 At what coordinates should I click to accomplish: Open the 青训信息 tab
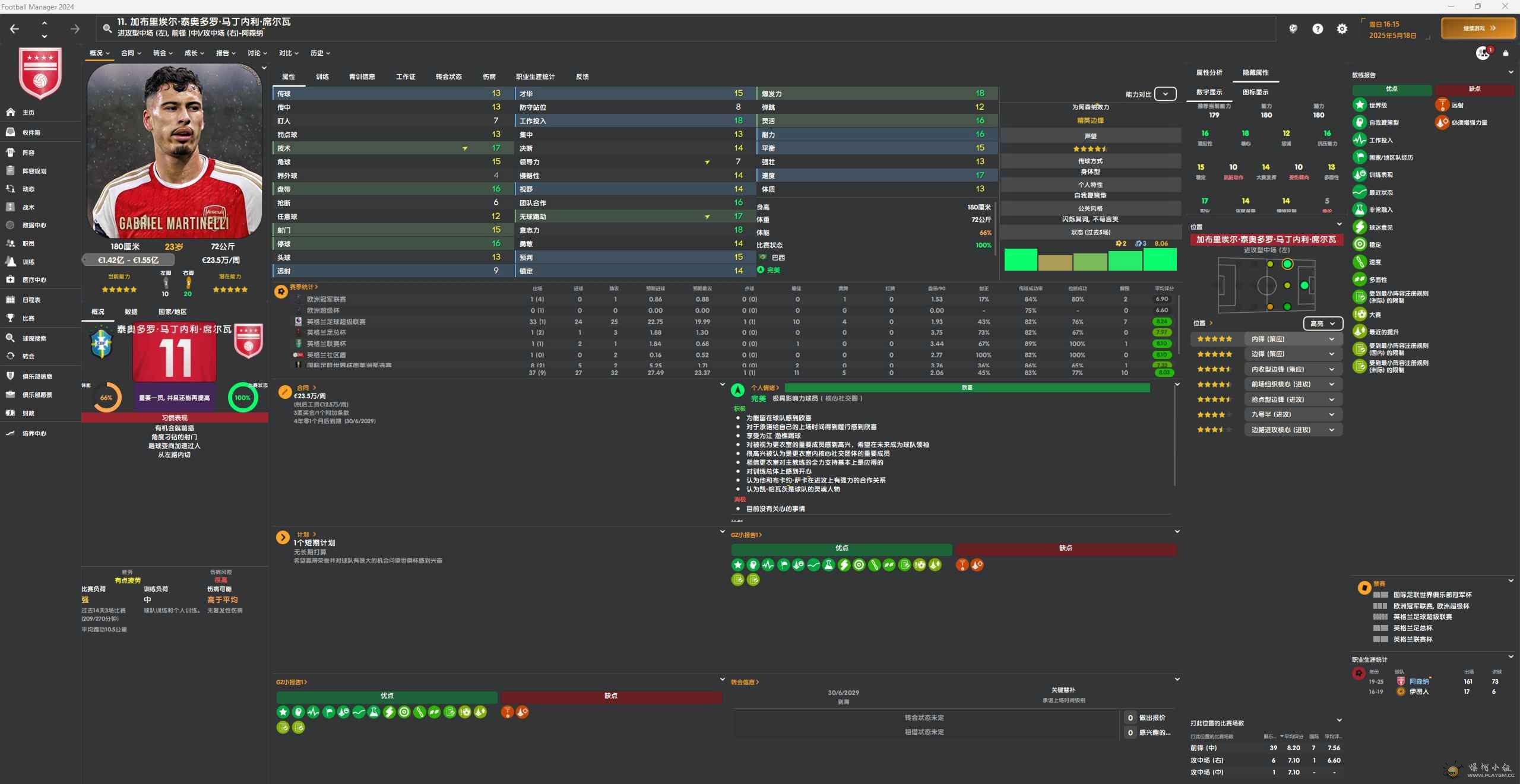pyautogui.click(x=362, y=77)
